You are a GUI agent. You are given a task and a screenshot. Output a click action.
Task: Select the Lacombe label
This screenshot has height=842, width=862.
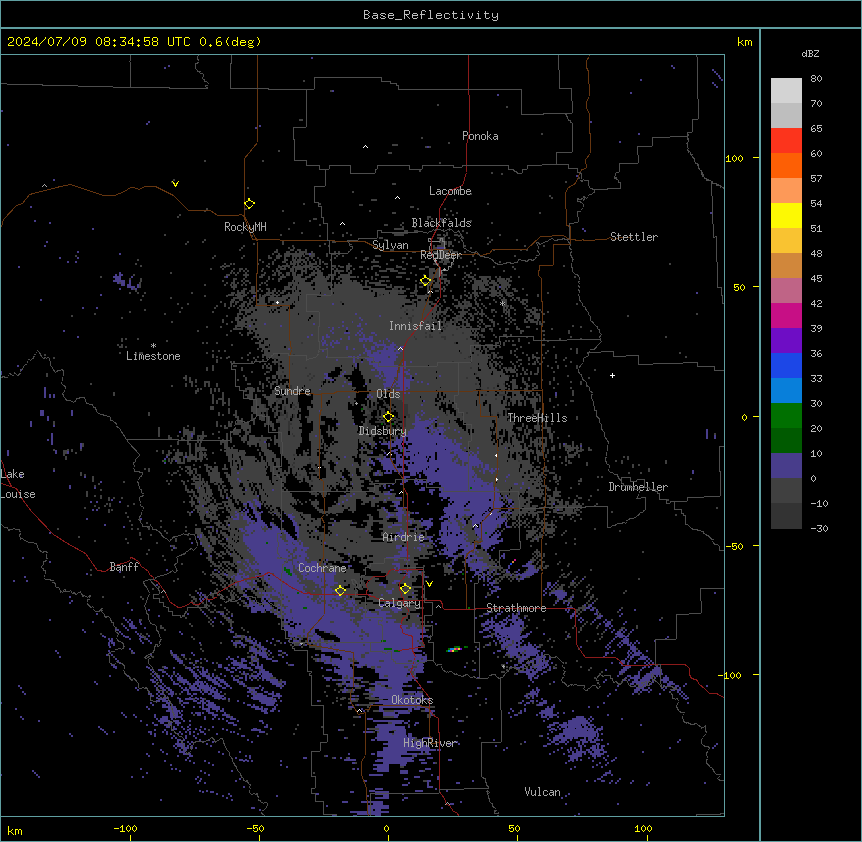coord(450,191)
